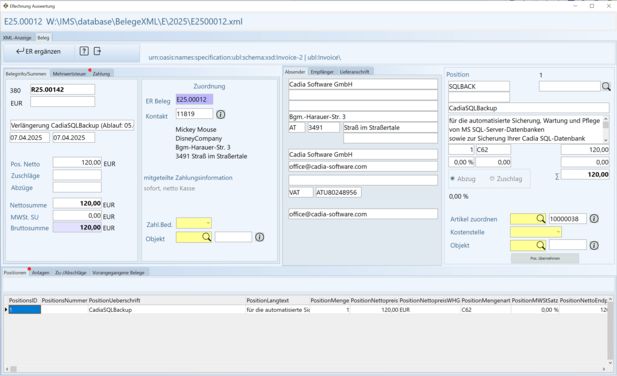Click the Kontakt field 11819

tap(194, 114)
